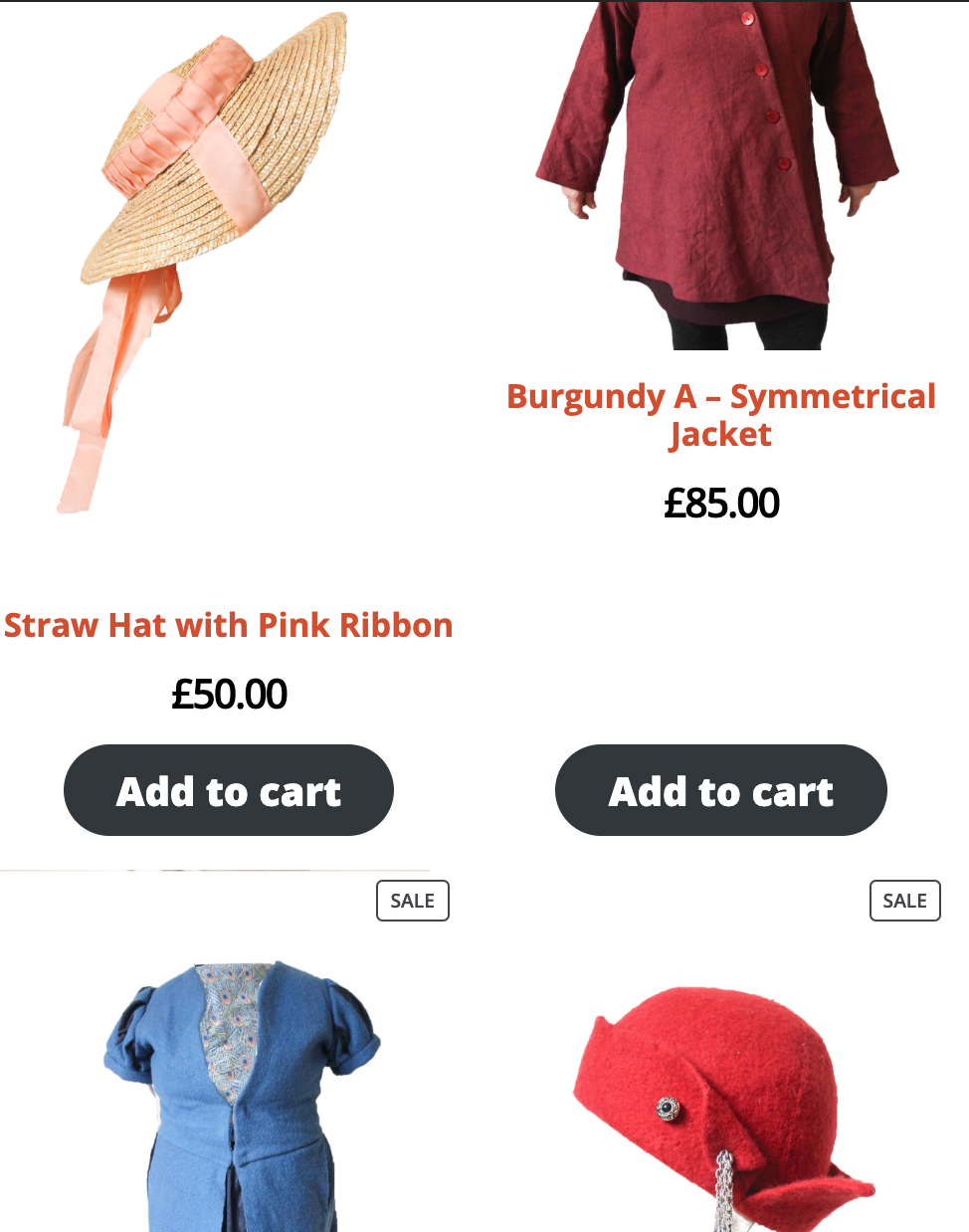Open the blue coat product image
This screenshot has height=1232, width=969.
point(242,1095)
